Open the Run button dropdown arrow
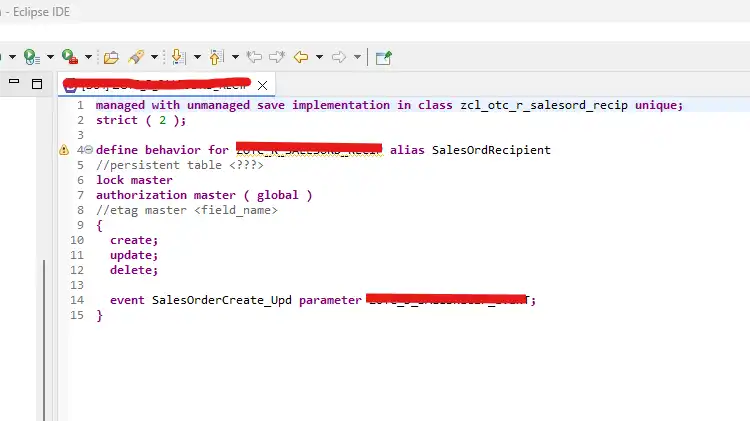The height and width of the screenshot is (421, 750). point(49,57)
